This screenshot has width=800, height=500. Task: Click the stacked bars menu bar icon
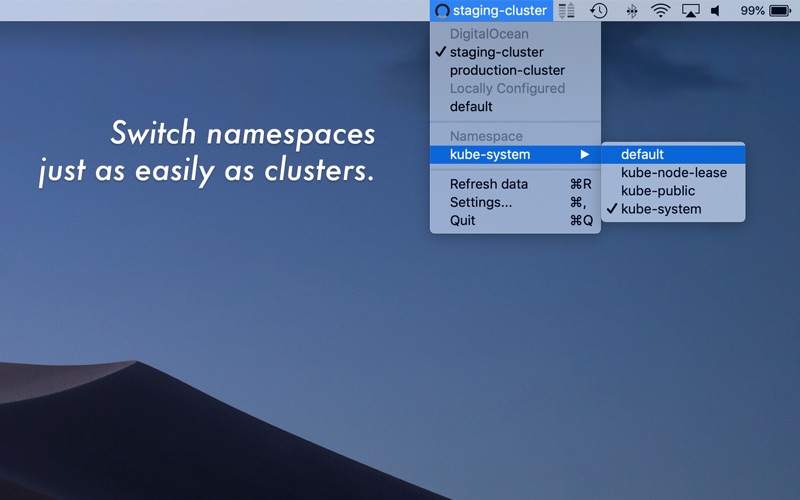pos(566,10)
